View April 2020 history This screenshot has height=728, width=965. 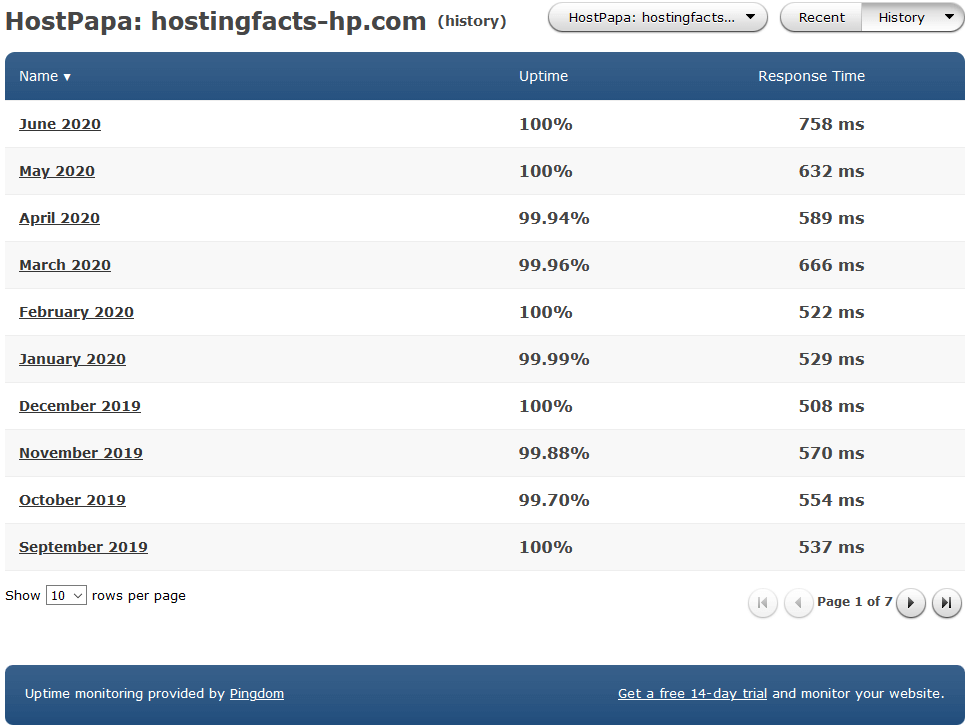(x=59, y=218)
